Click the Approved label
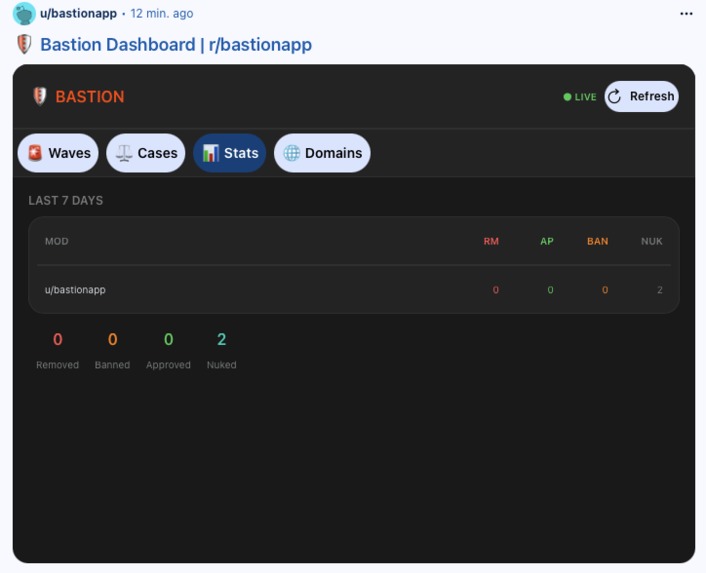Screen dimensions: 706x573 pos(168,365)
